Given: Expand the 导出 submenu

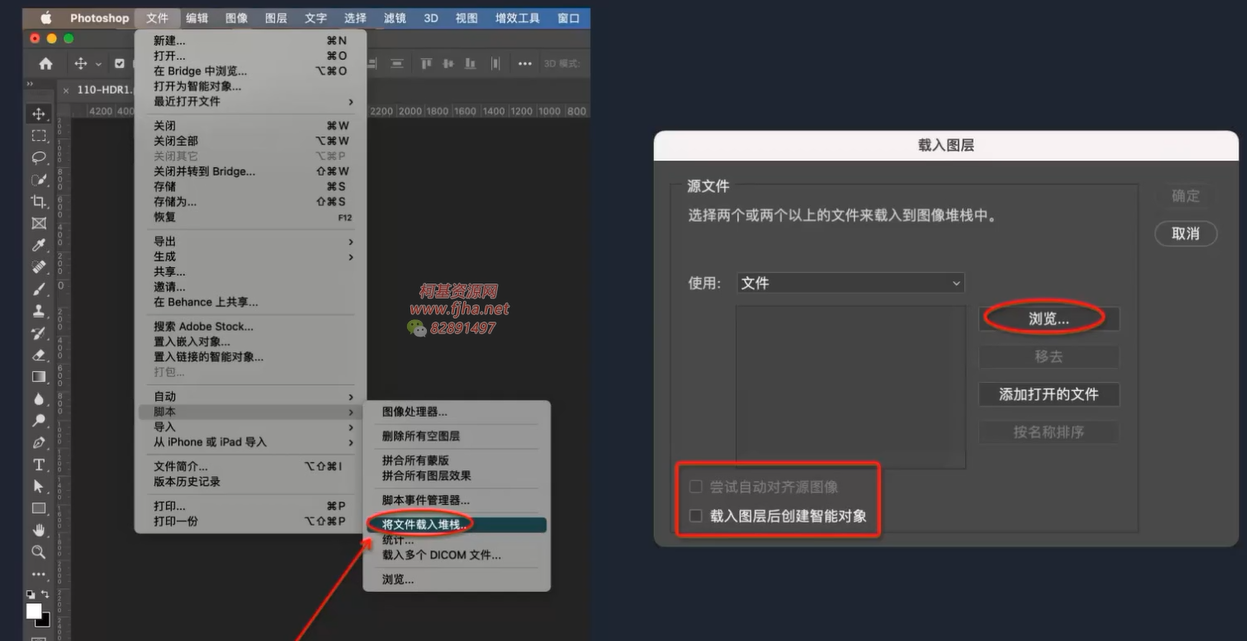Looking at the screenshot, I should pyautogui.click(x=250, y=242).
